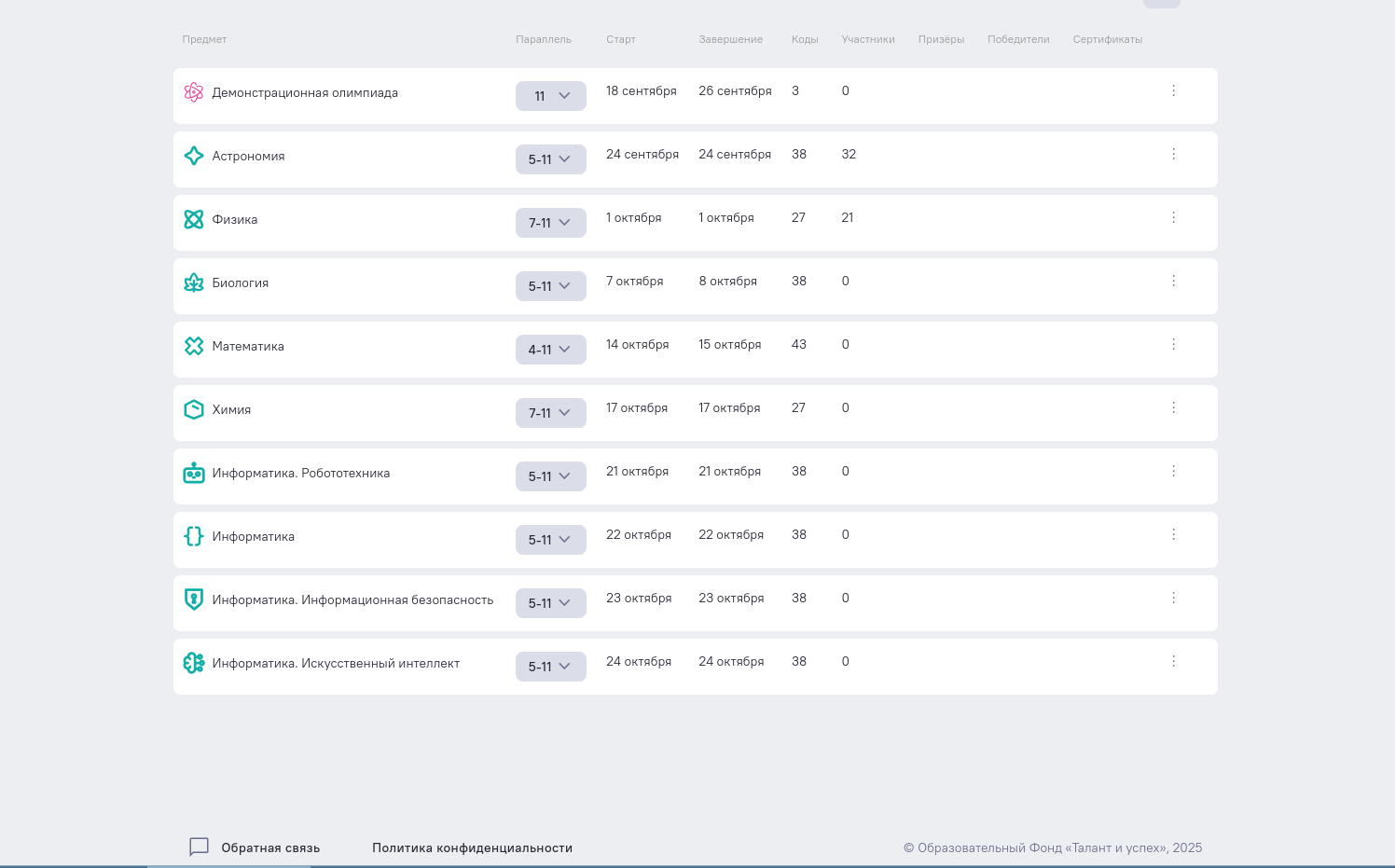The width and height of the screenshot is (1395, 868).
Task: Open the feedback chat bubble icon
Action: 199,847
